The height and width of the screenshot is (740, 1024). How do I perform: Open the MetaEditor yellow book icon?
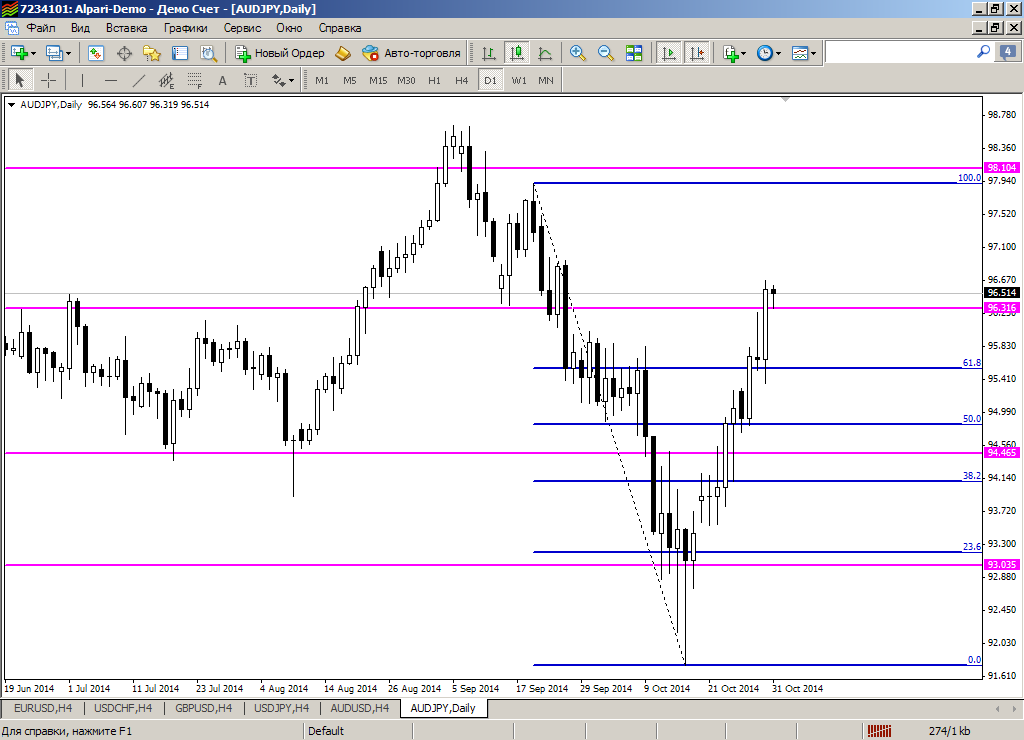pyautogui.click(x=343, y=53)
